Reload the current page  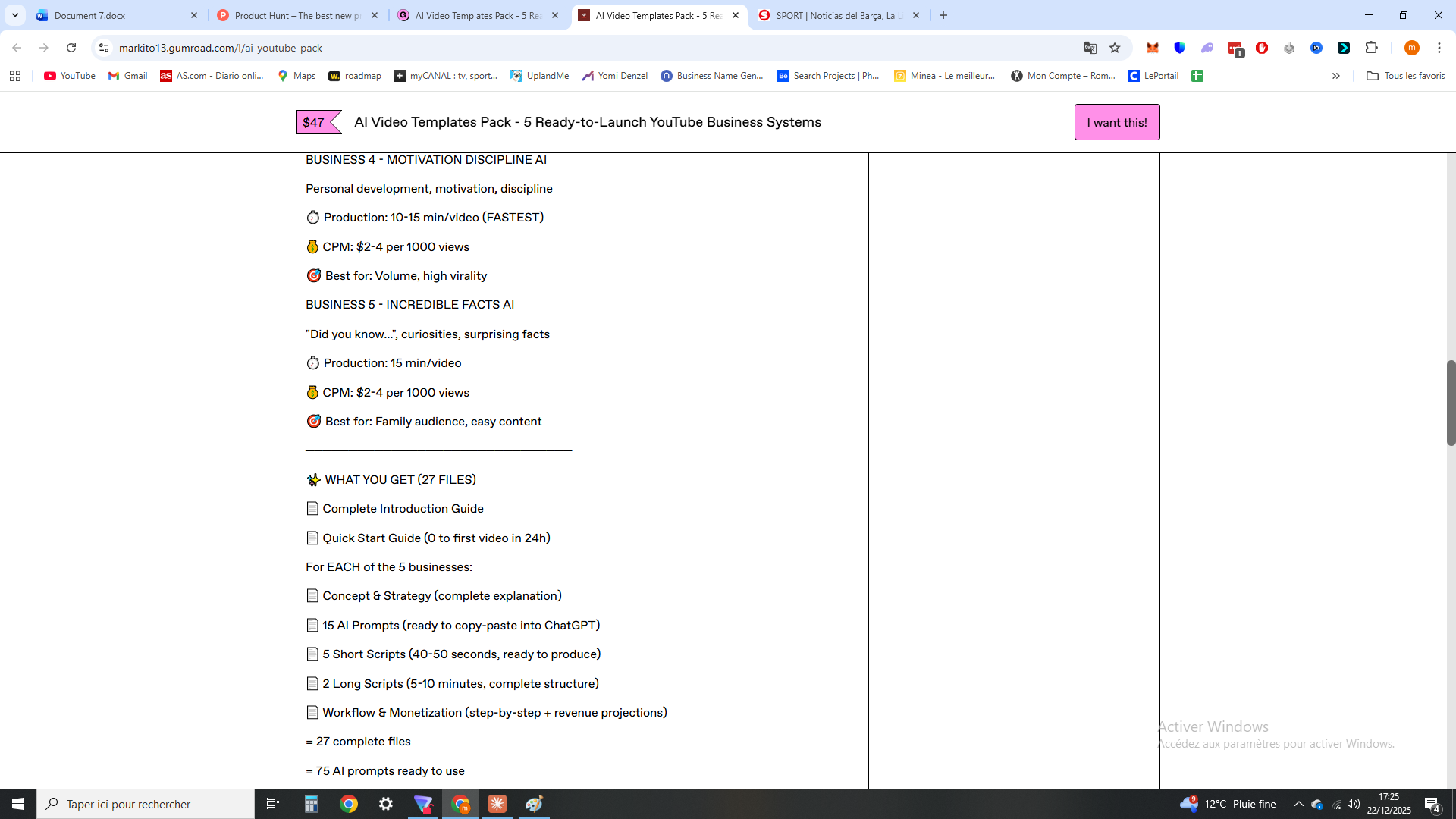point(71,48)
